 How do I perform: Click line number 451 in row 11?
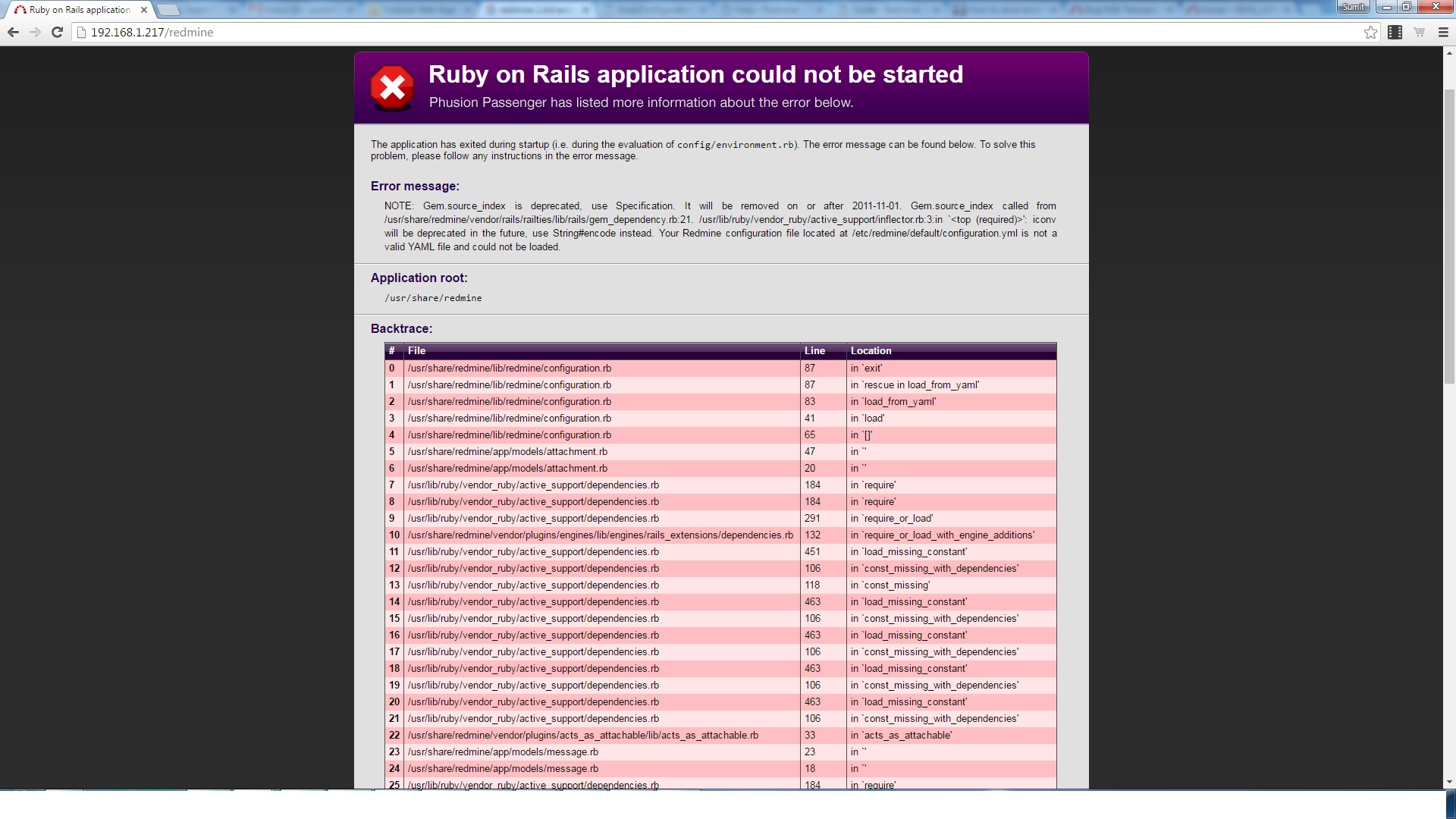tap(812, 551)
